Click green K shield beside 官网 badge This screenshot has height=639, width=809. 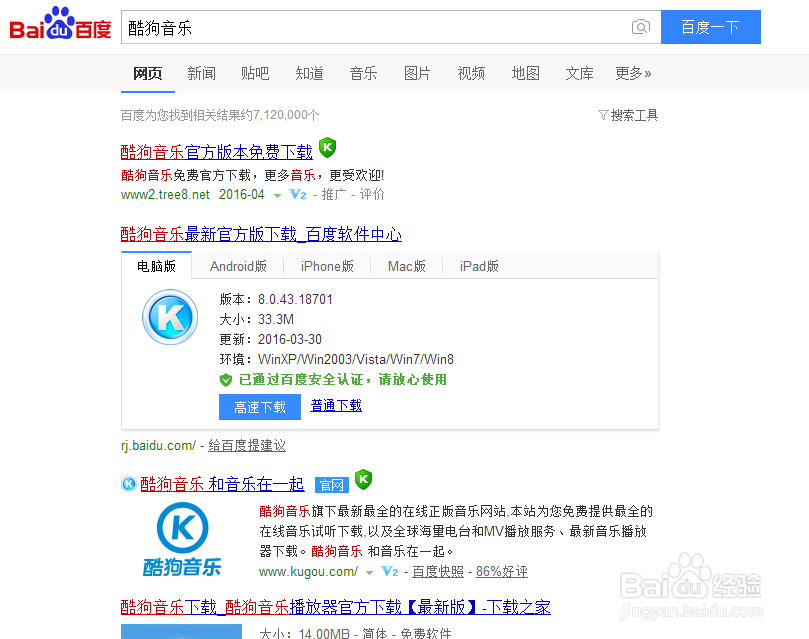pyautogui.click(x=363, y=480)
